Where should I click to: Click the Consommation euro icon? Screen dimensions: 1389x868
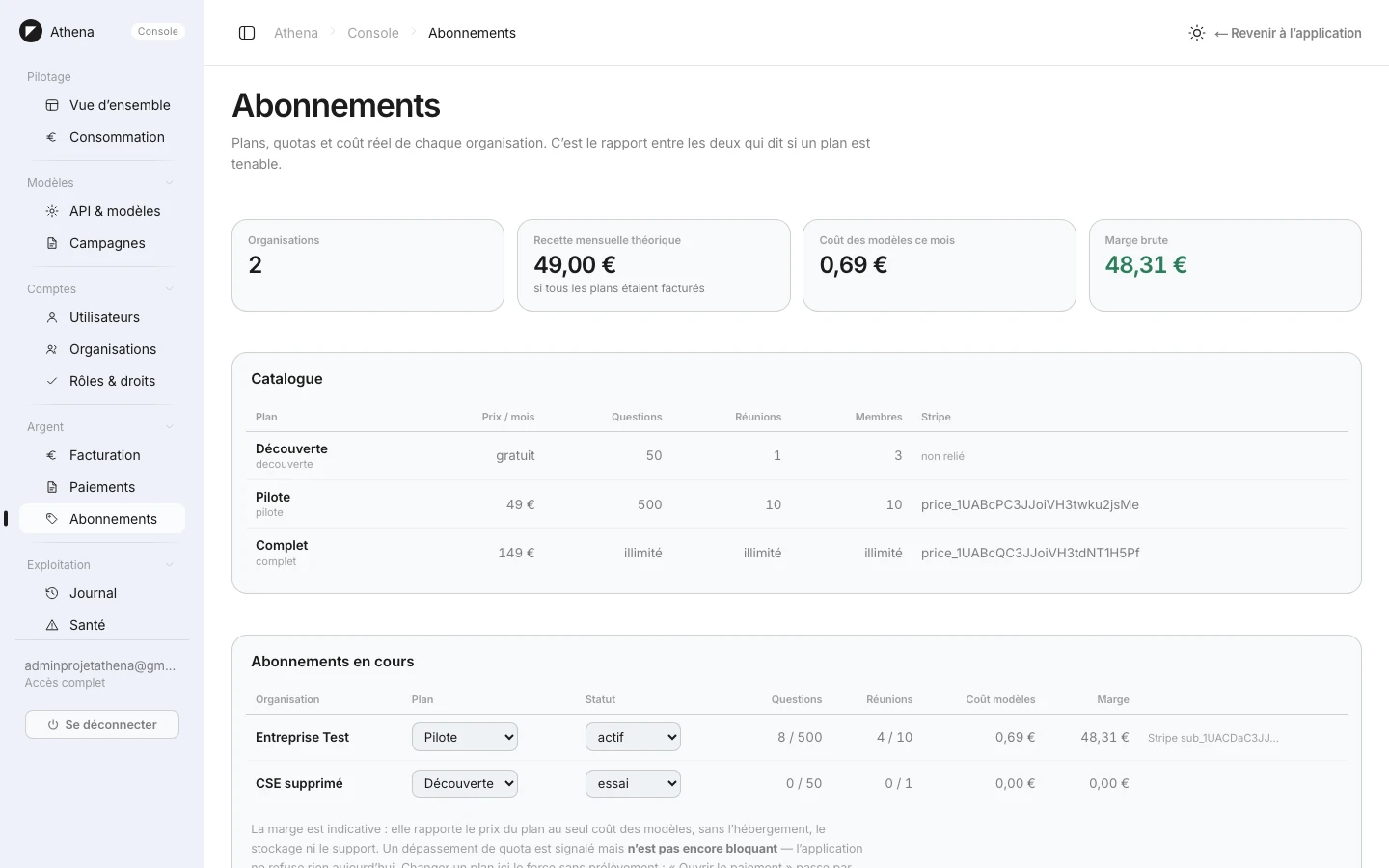52,137
